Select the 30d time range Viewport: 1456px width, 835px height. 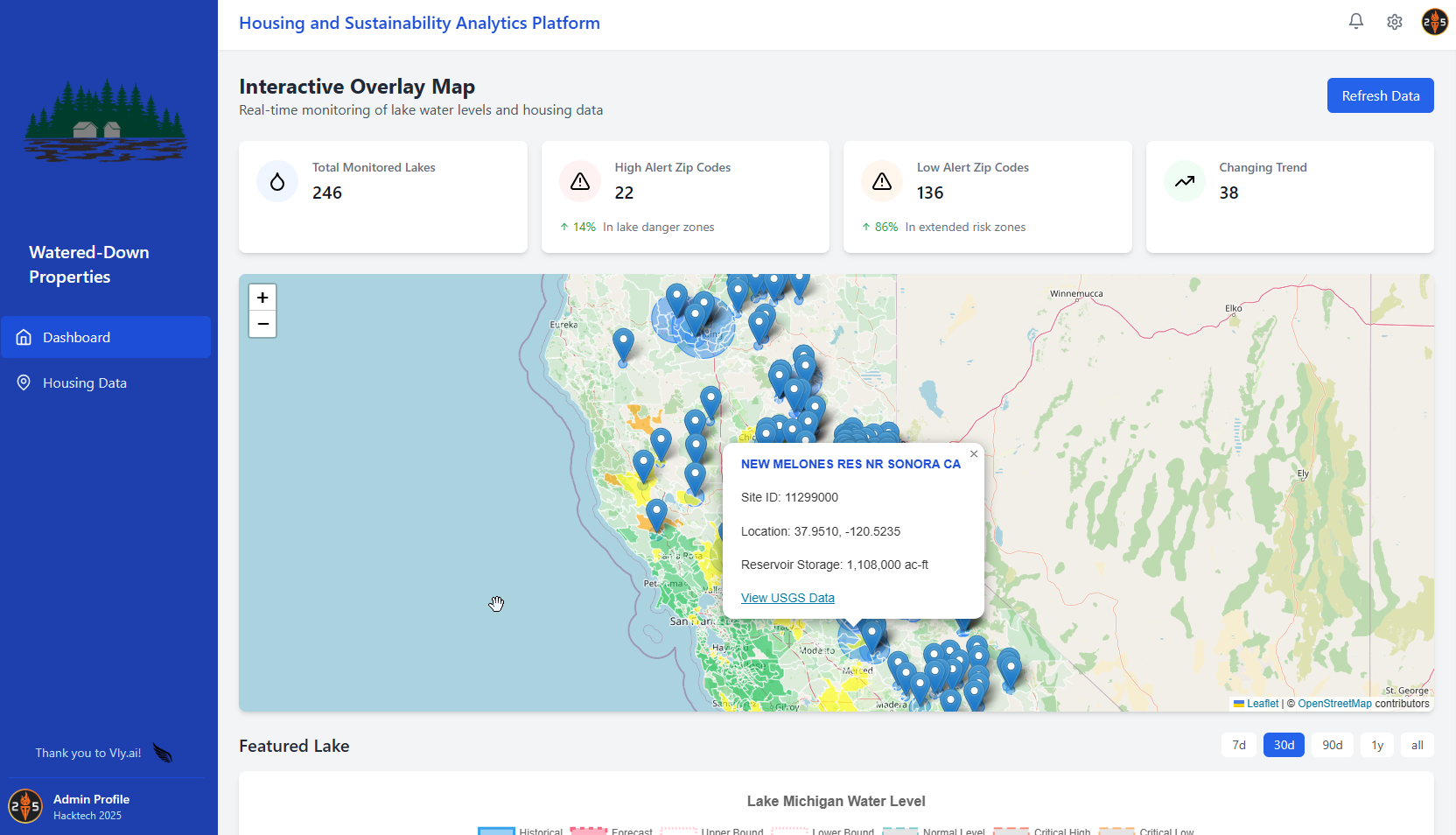coord(1284,745)
